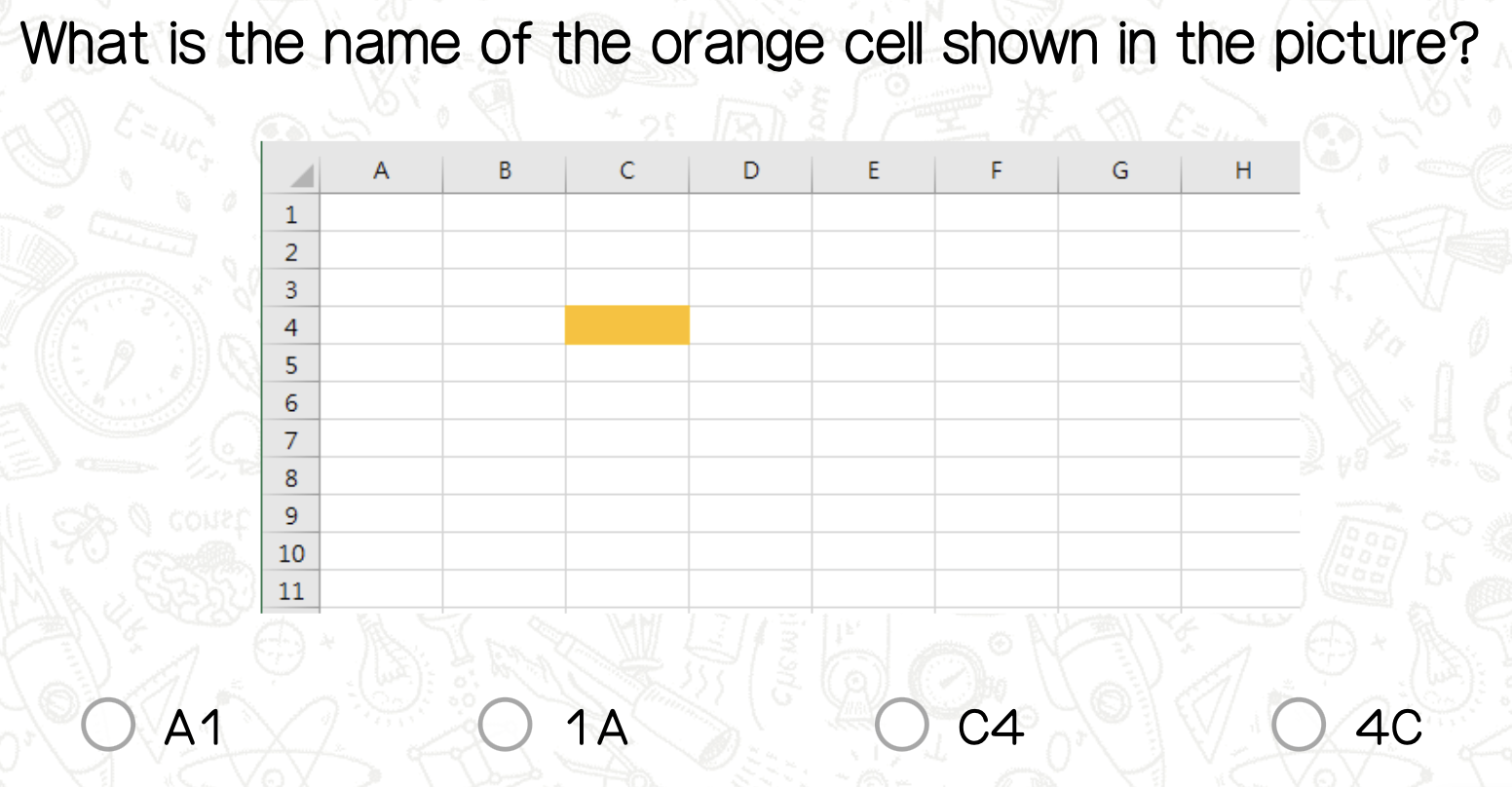Click column header E
1512x787 pixels.
coord(873,171)
